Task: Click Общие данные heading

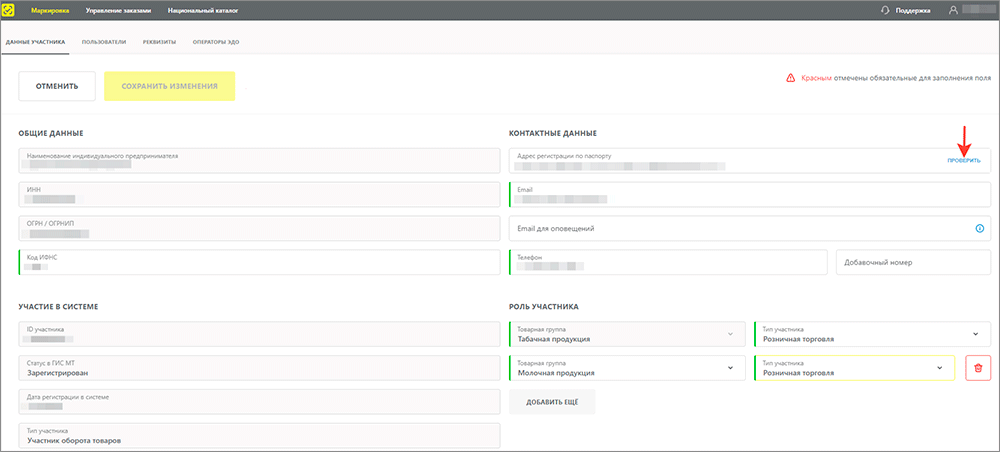Action: [51, 133]
